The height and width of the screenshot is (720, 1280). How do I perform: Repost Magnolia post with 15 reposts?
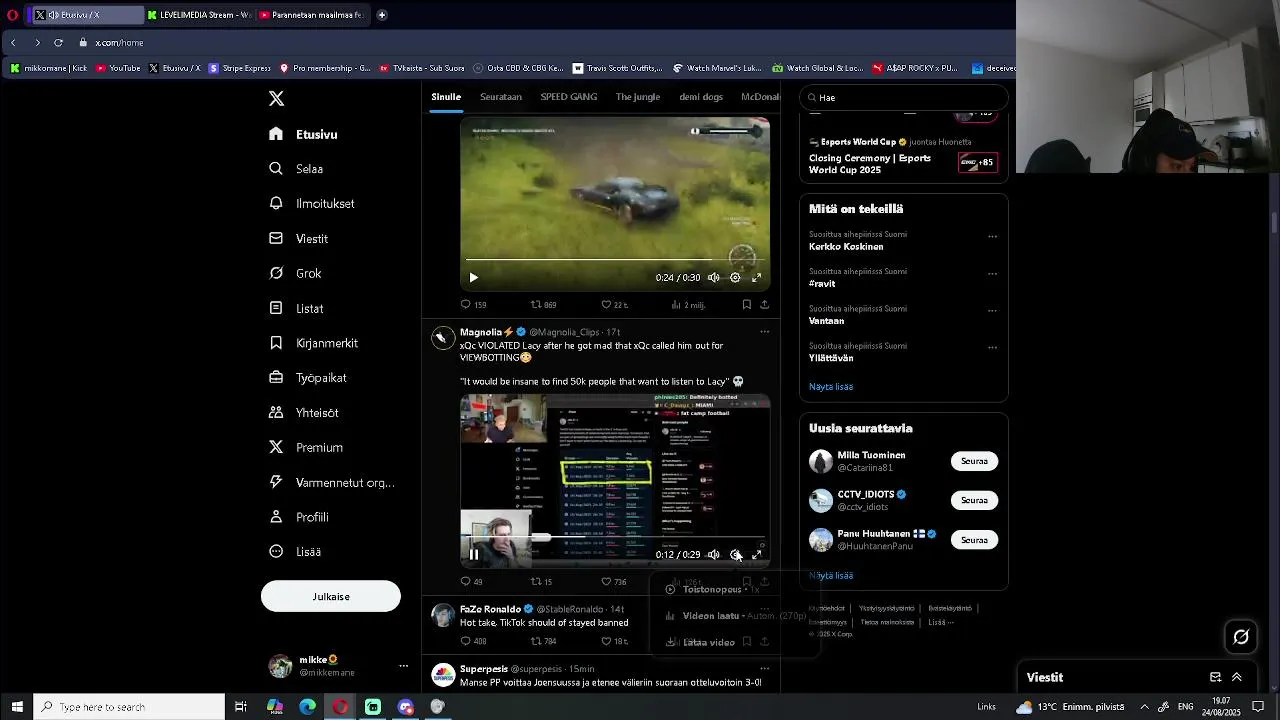click(x=541, y=582)
